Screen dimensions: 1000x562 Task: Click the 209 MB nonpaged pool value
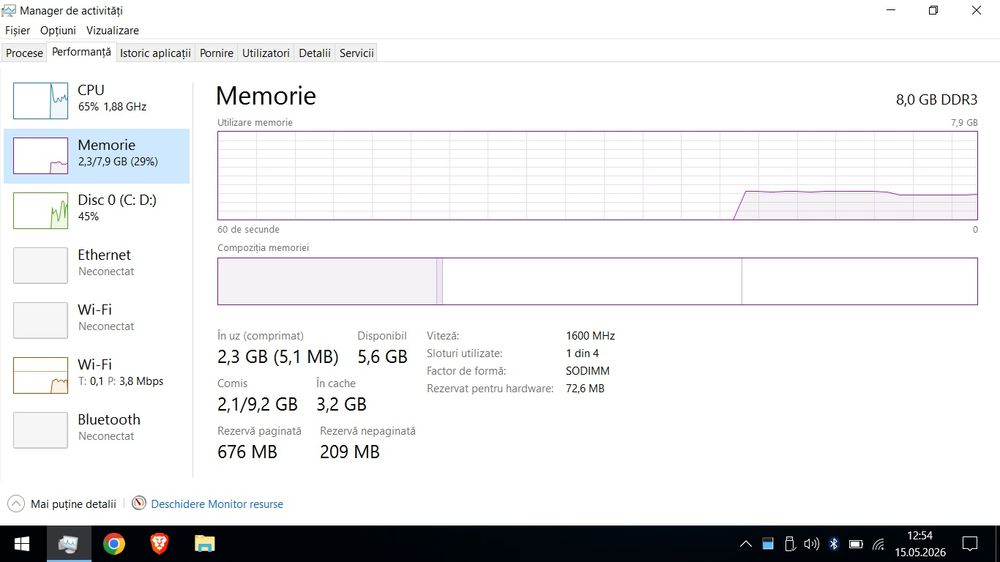[x=349, y=452]
